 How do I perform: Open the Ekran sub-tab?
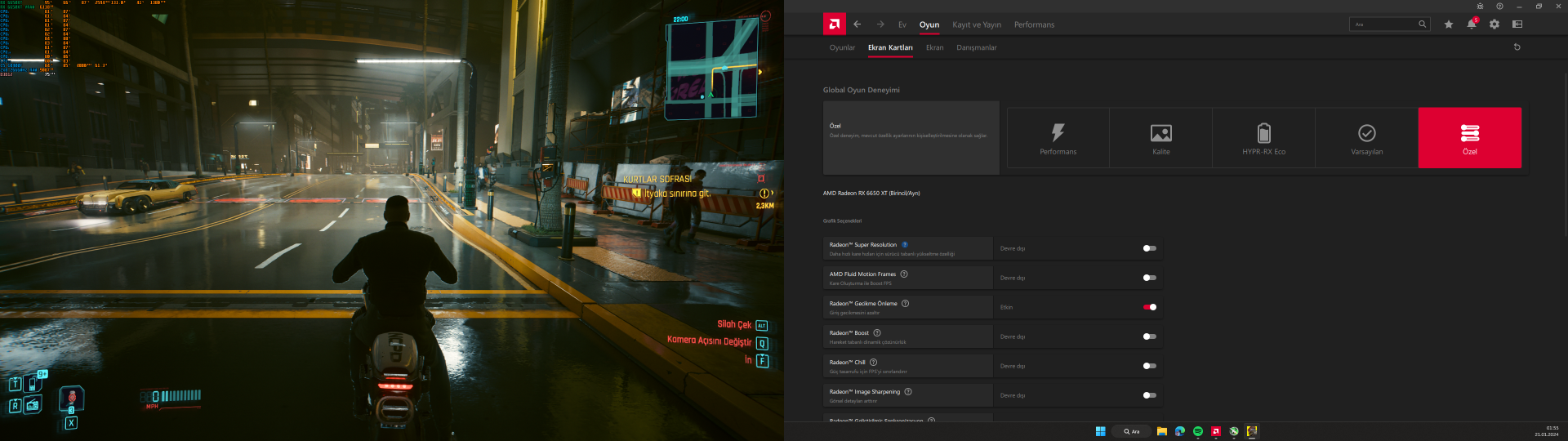[934, 47]
